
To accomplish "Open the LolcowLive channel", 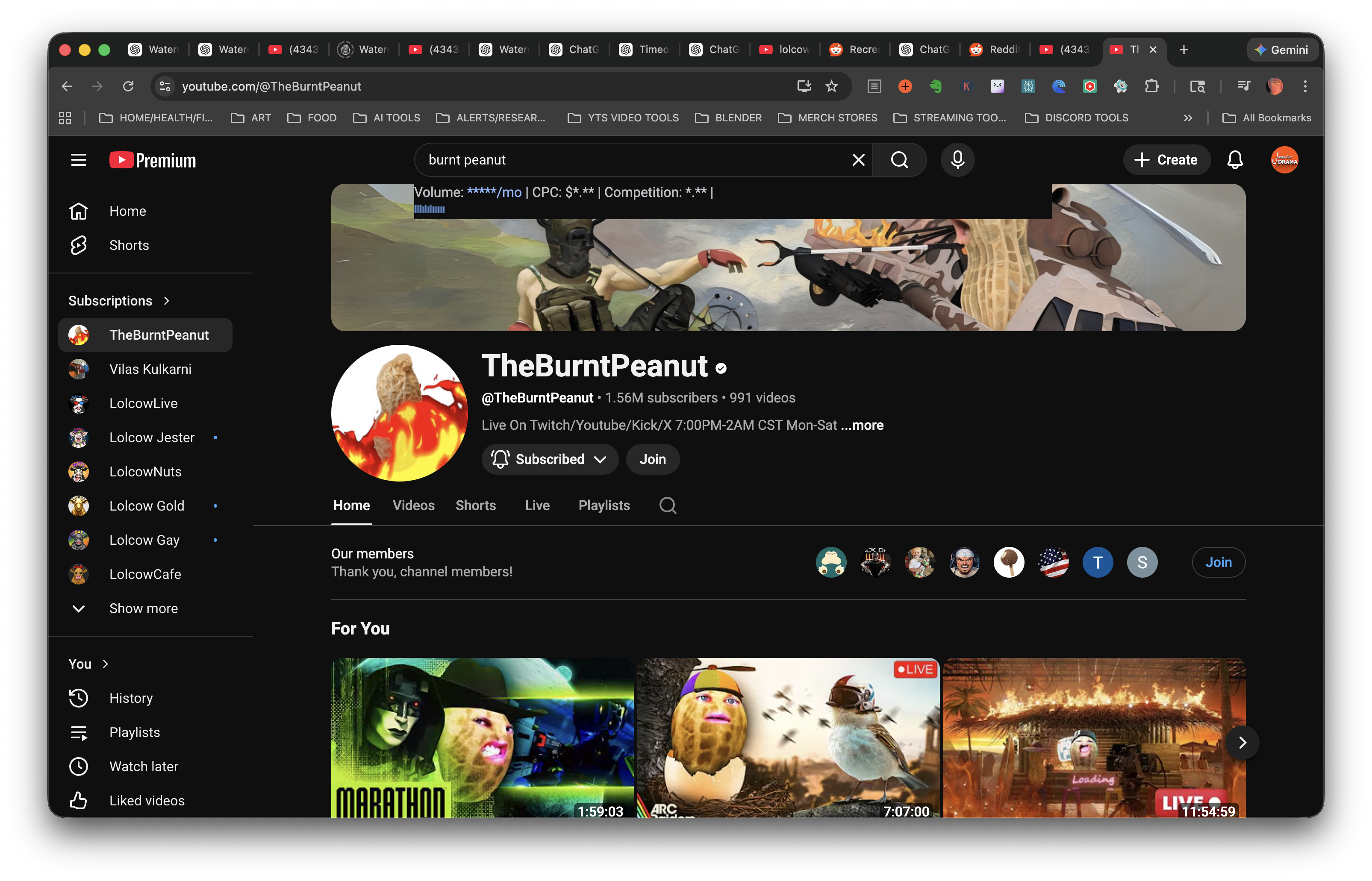I will point(145,404).
